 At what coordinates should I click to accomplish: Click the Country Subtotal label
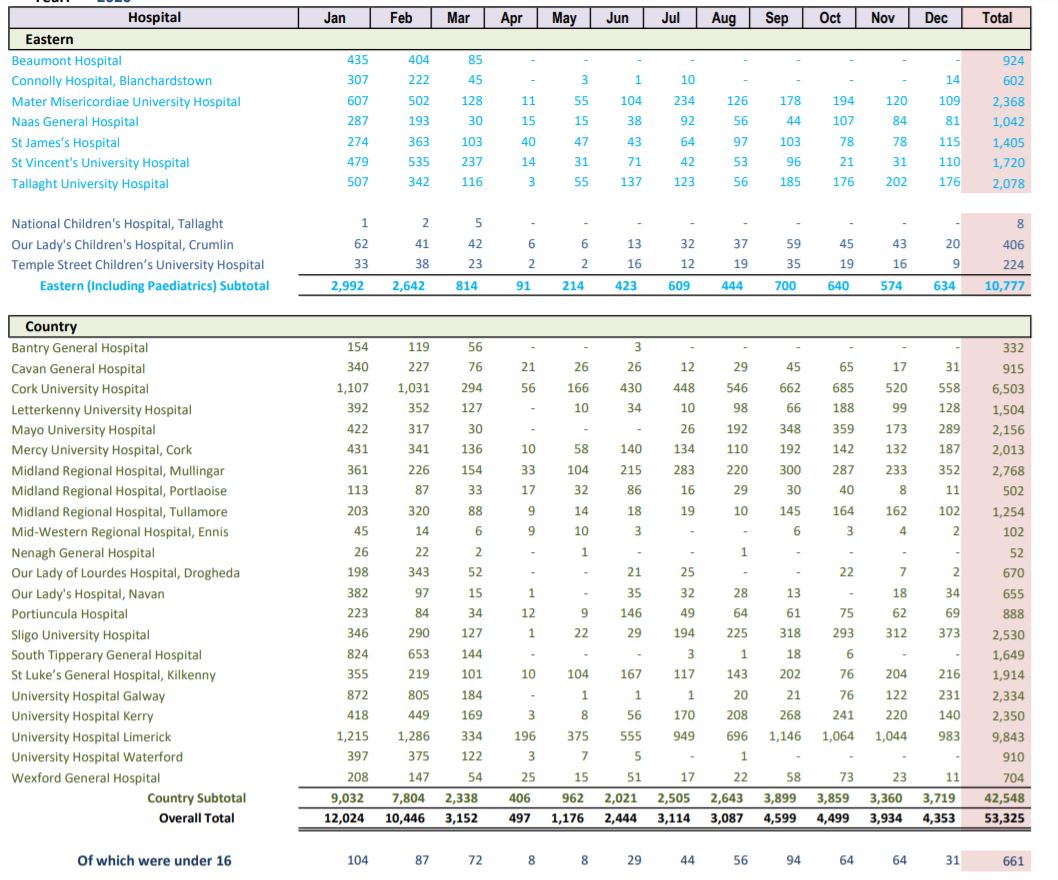click(196, 798)
